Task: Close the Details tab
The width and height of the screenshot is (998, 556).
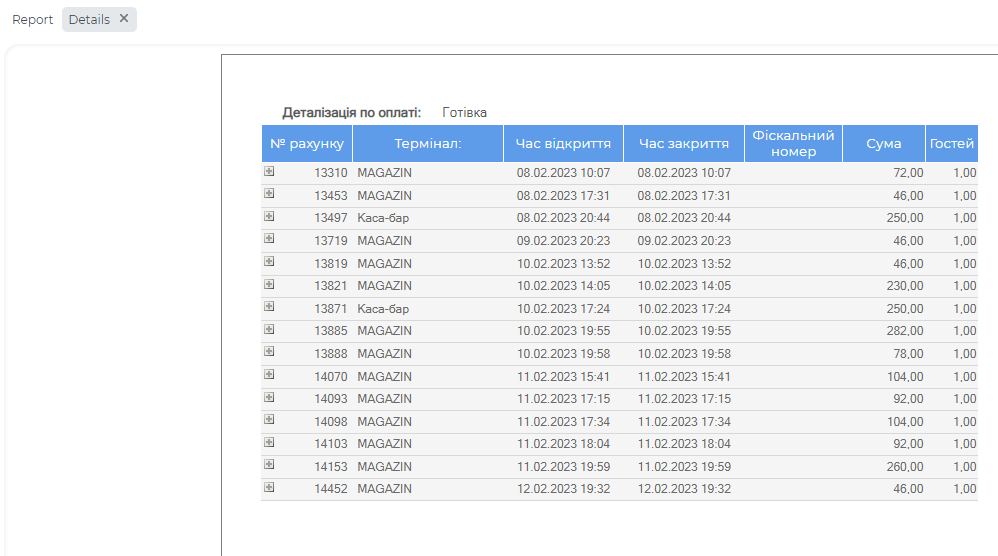Action: [124, 18]
